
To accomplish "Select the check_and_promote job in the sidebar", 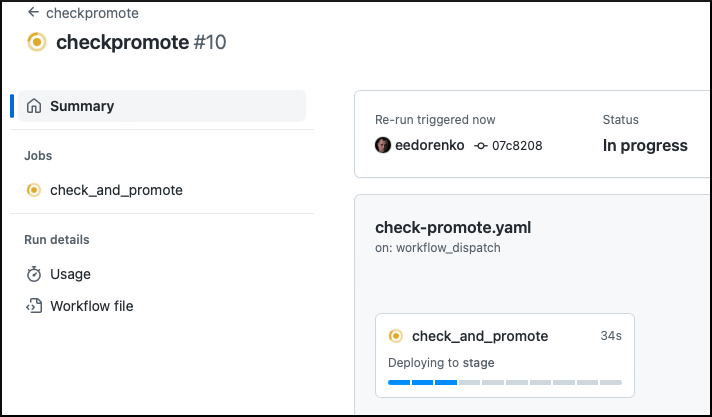I will [x=116, y=190].
